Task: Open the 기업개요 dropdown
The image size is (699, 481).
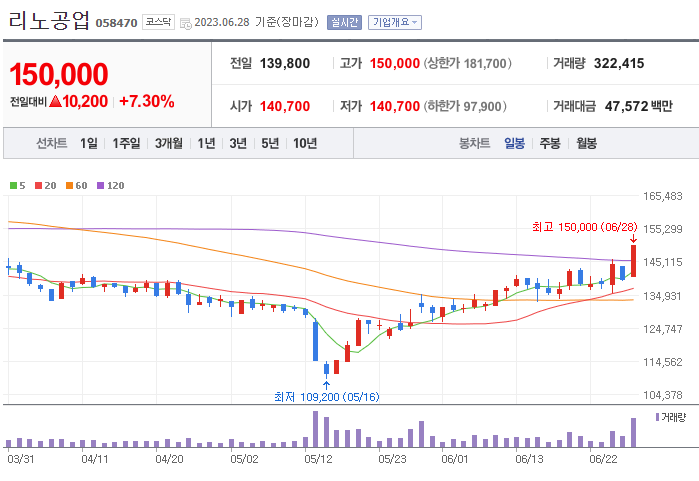Action: pos(395,22)
